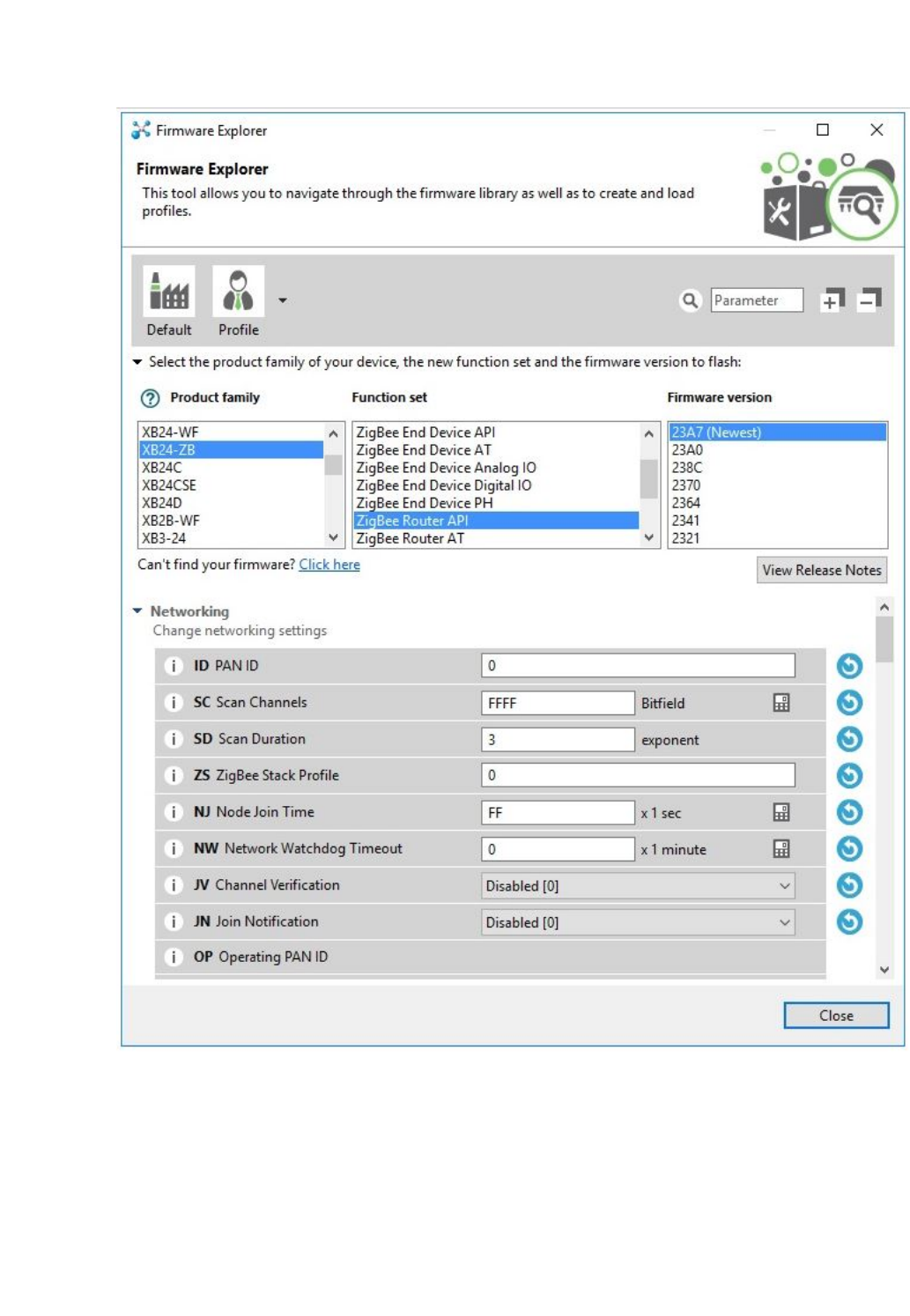Select XB2B-WF product family
Viewport: 910px width, 1316px height.
[231, 520]
